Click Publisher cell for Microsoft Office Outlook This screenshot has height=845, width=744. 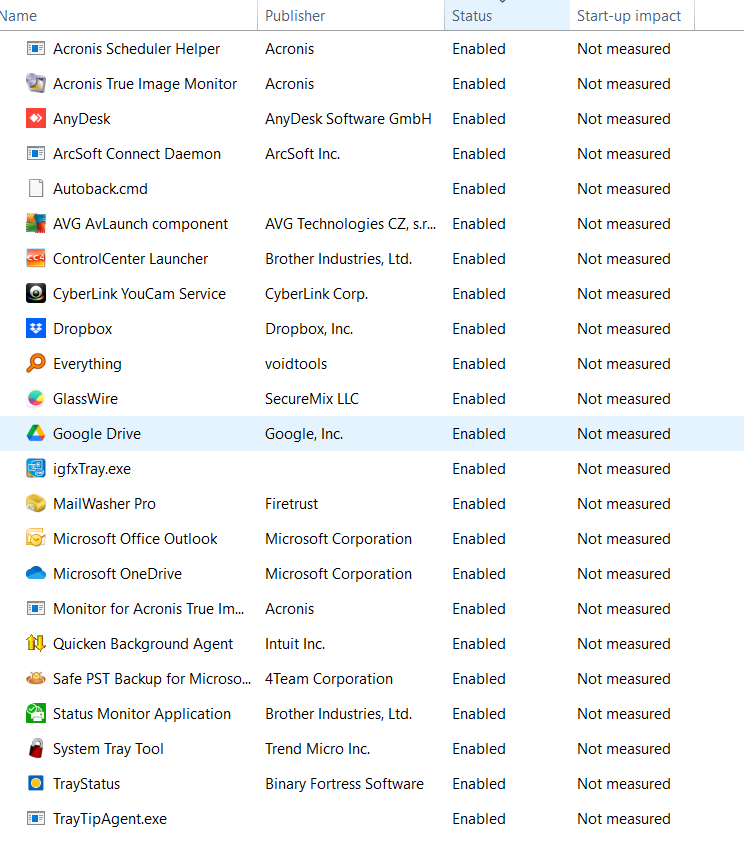point(338,539)
